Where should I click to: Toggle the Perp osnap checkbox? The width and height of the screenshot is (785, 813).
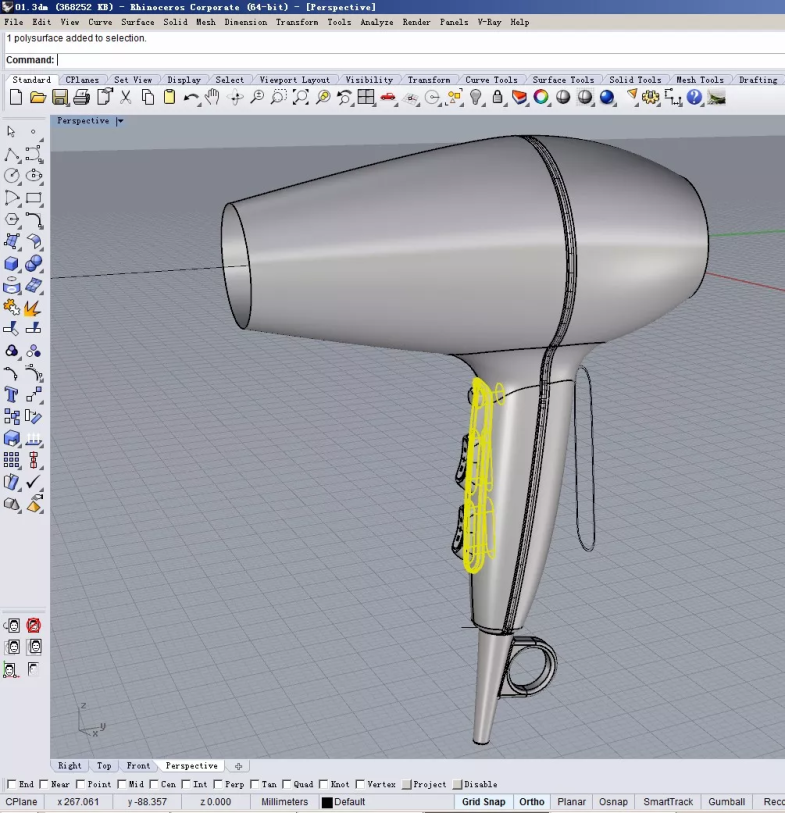pos(219,784)
